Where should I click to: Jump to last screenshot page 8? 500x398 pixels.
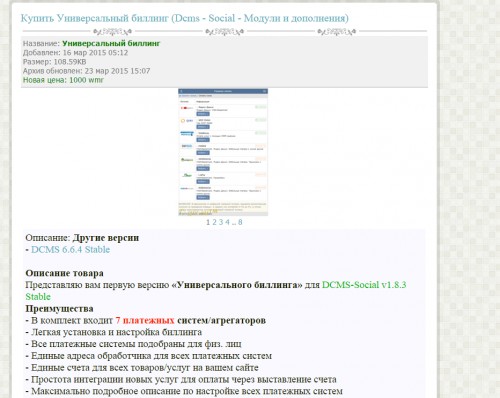[240, 222]
